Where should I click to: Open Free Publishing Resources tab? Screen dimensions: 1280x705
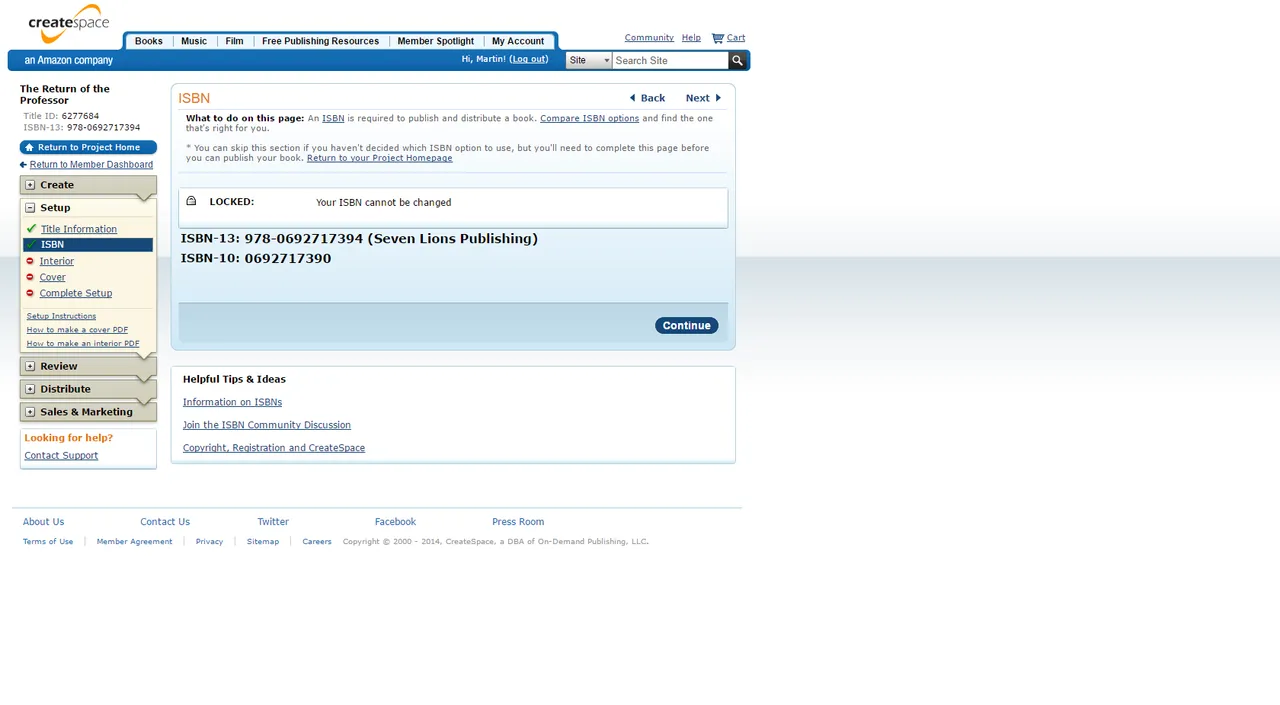(x=320, y=41)
